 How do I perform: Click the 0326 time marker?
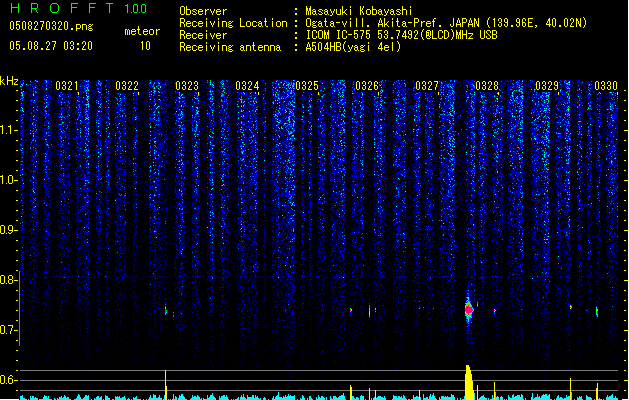pyautogui.click(x=367, y=86)
